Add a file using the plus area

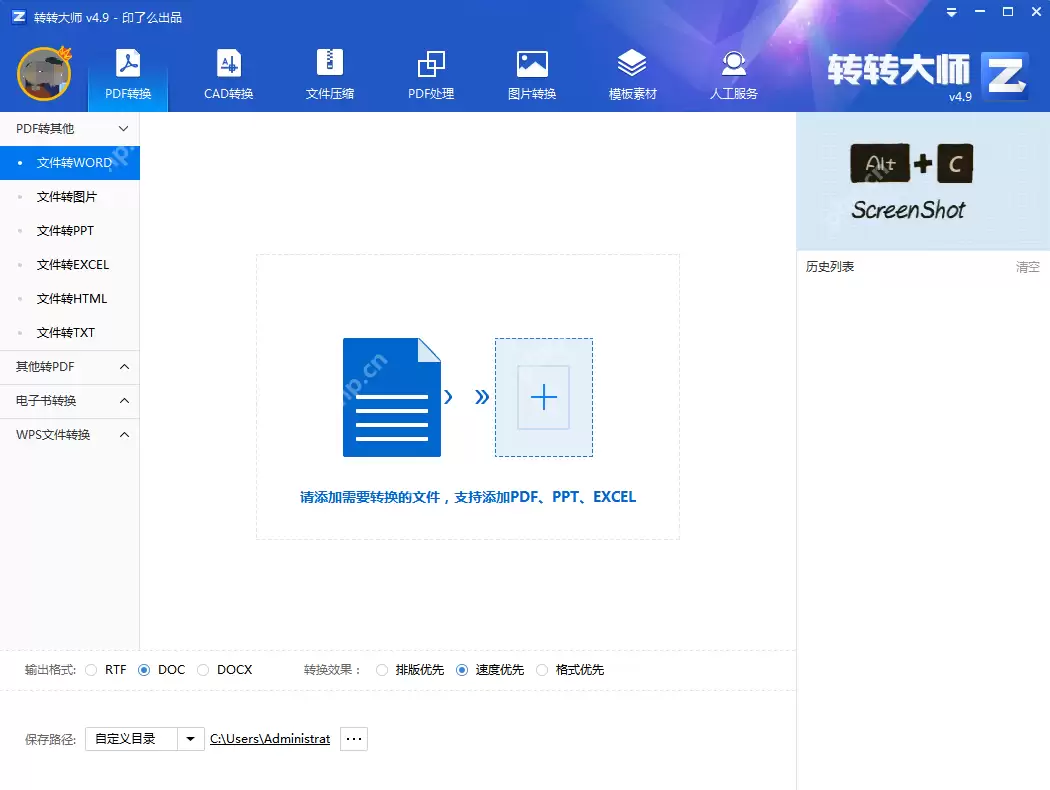(x=544, y=397)
